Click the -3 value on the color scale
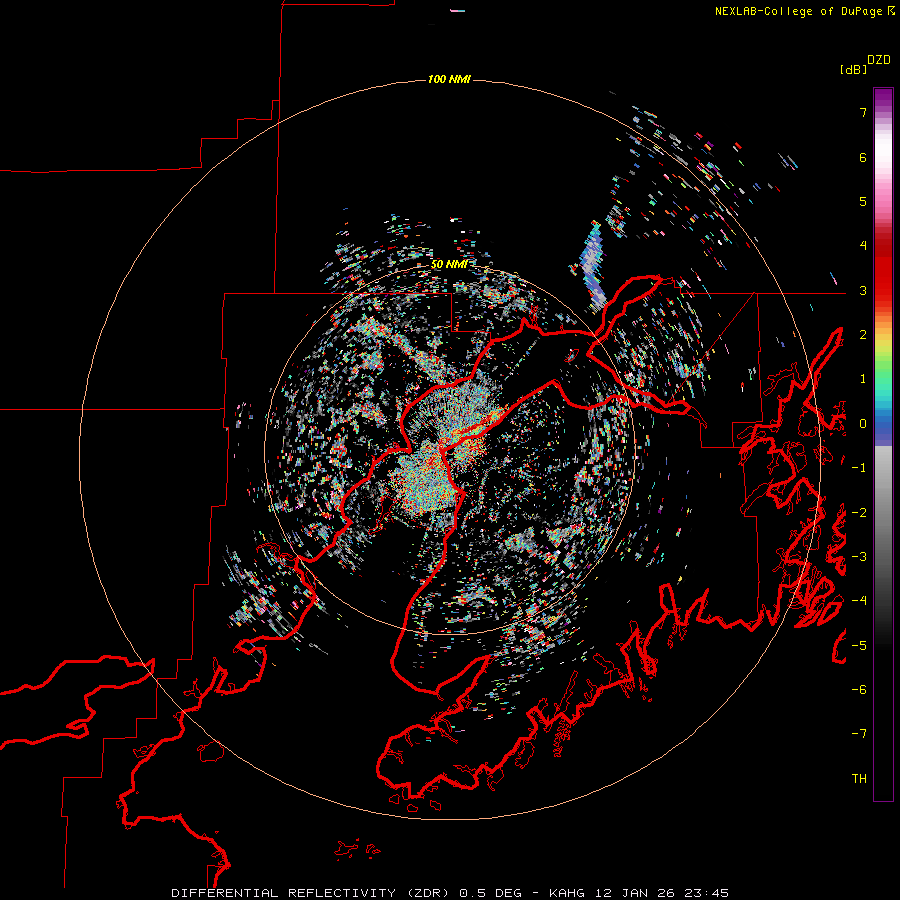Screen dimensions: 900x900 pos(859,557)
